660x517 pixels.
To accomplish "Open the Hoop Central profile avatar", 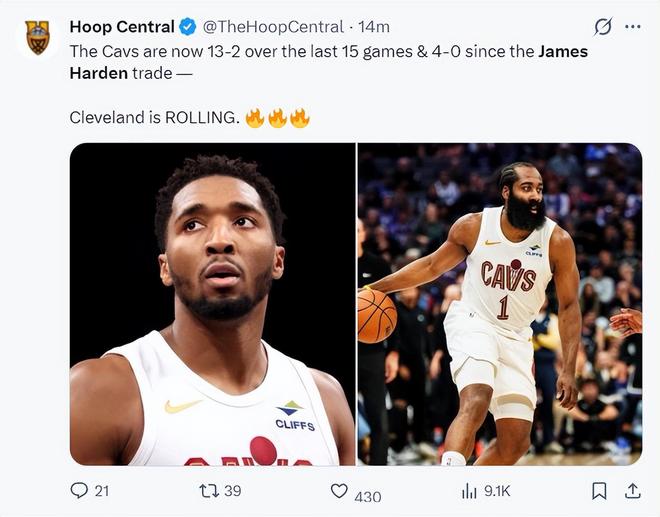I will click(37, 36).
